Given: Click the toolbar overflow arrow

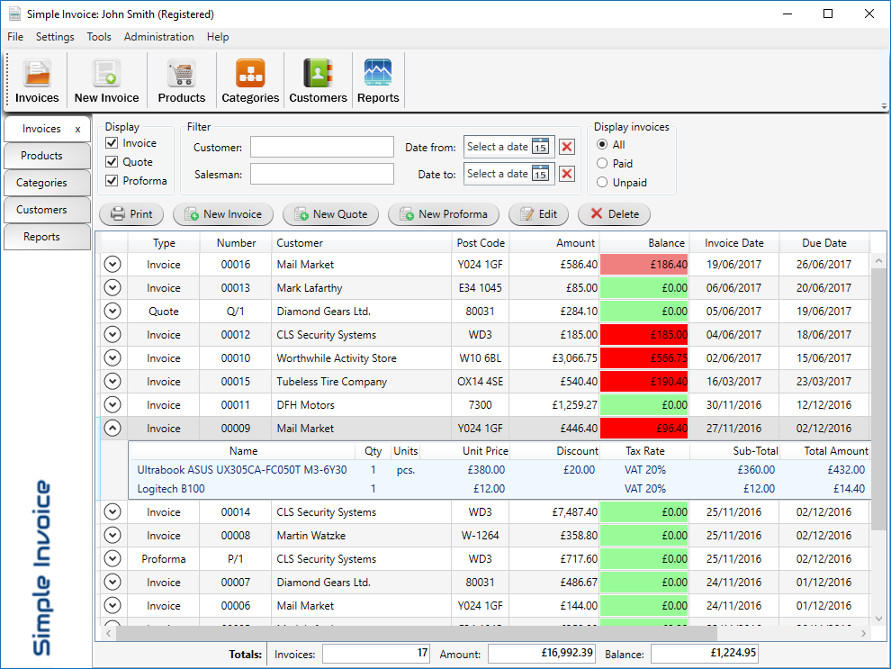Looking at the screenshot, I should (884, 106).
